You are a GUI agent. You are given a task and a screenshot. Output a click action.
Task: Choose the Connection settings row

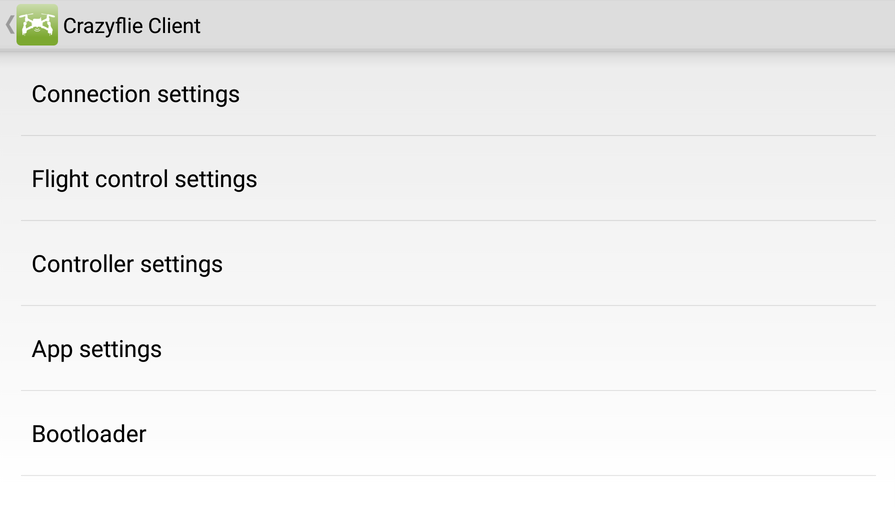point(447,94)
